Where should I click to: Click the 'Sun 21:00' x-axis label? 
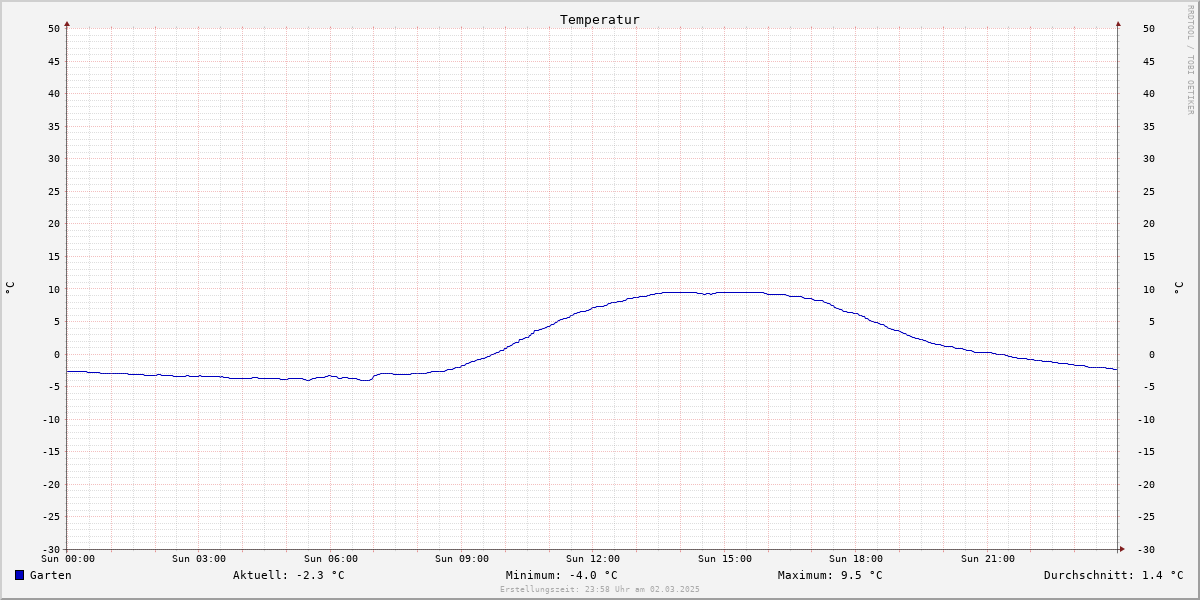[x=988, y=559]
